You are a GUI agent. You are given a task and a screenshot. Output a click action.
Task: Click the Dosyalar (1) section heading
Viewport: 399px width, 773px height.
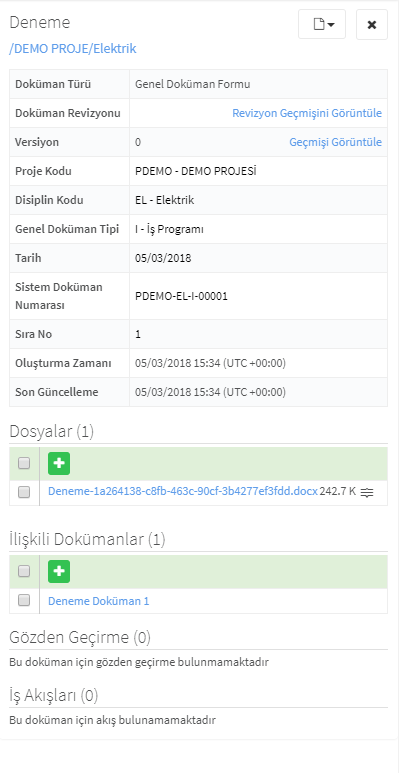[x=51, y=431]
